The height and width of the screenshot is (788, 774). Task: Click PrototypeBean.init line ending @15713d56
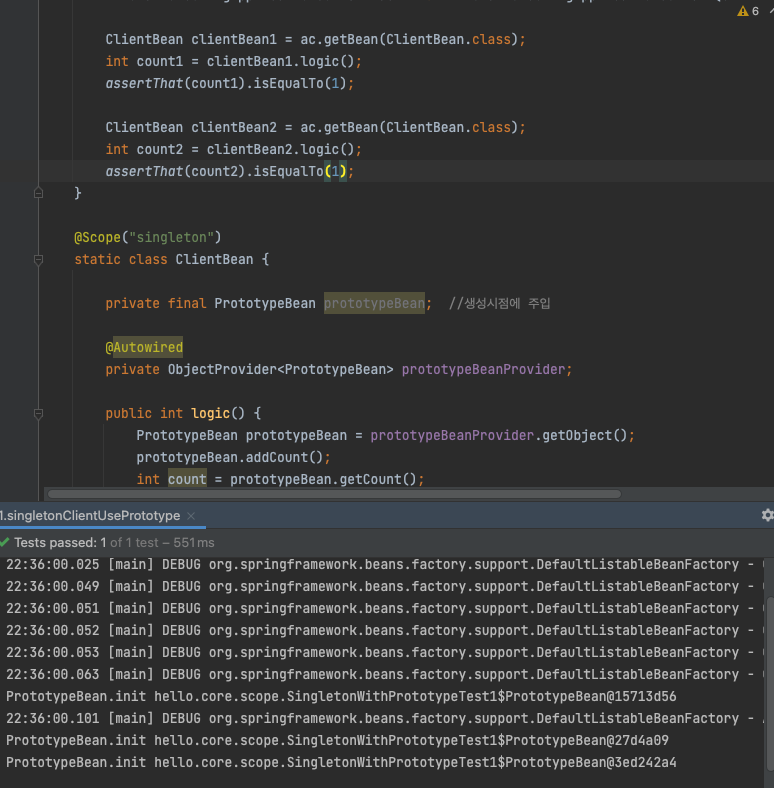341,697
